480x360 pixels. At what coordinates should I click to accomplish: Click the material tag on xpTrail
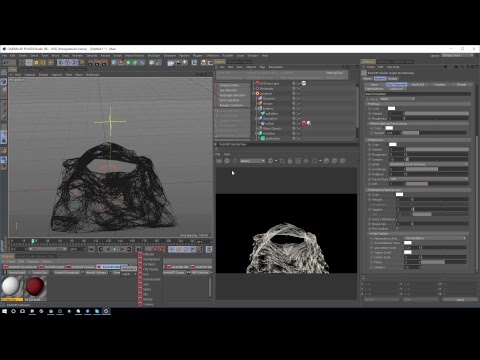309,123
